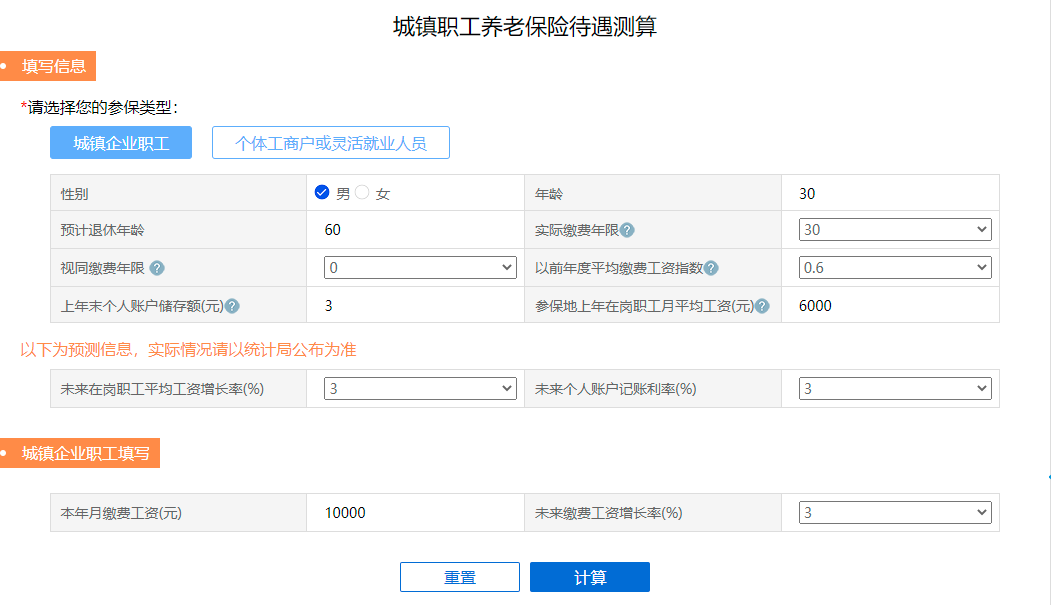The height and width of the screenshot is (605, 1051).
Task: Click the 计算 calculate button
Action: (x=590, y=577)
